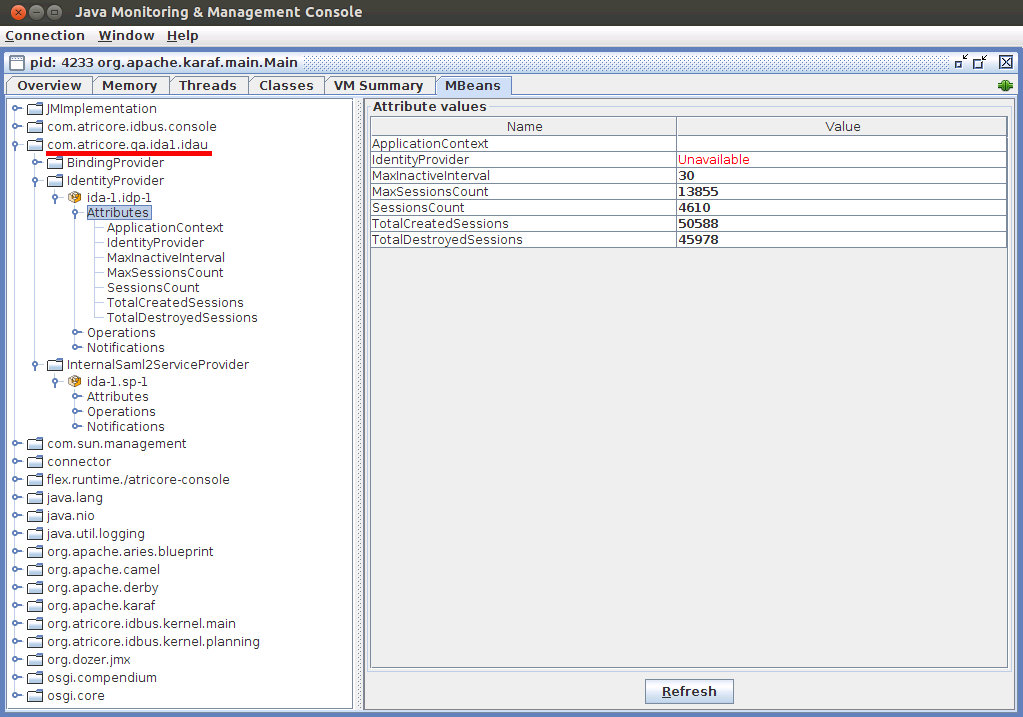Click the InternalSaml2ServiceProvider folder icon
This screenshot has height=717, width=1023.
coord(55,365)
